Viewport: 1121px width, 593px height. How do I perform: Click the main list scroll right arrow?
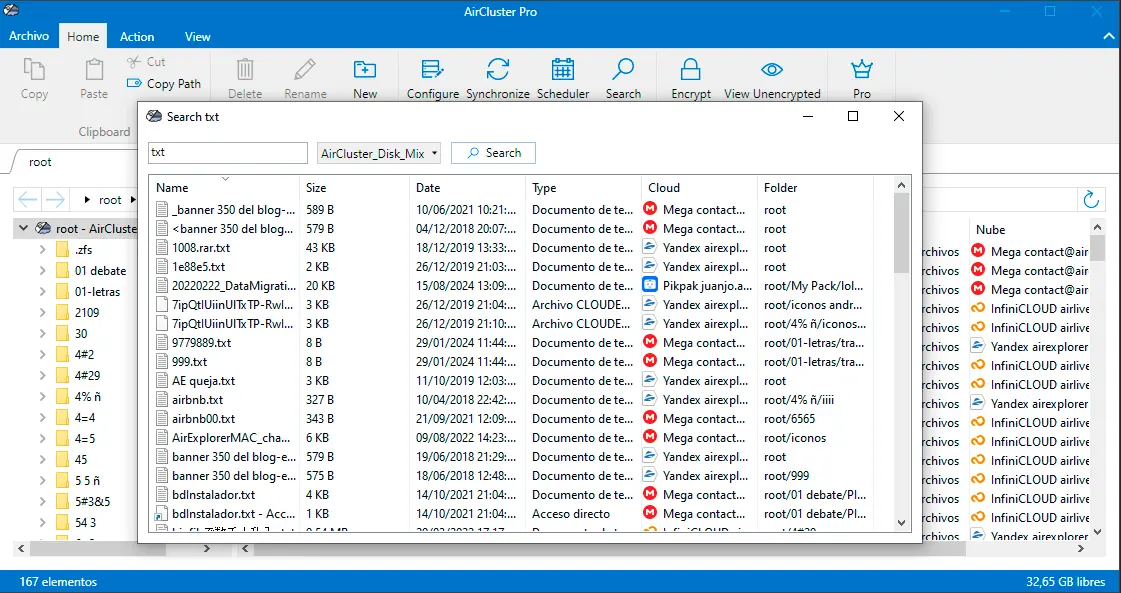tap(1080, 549)
